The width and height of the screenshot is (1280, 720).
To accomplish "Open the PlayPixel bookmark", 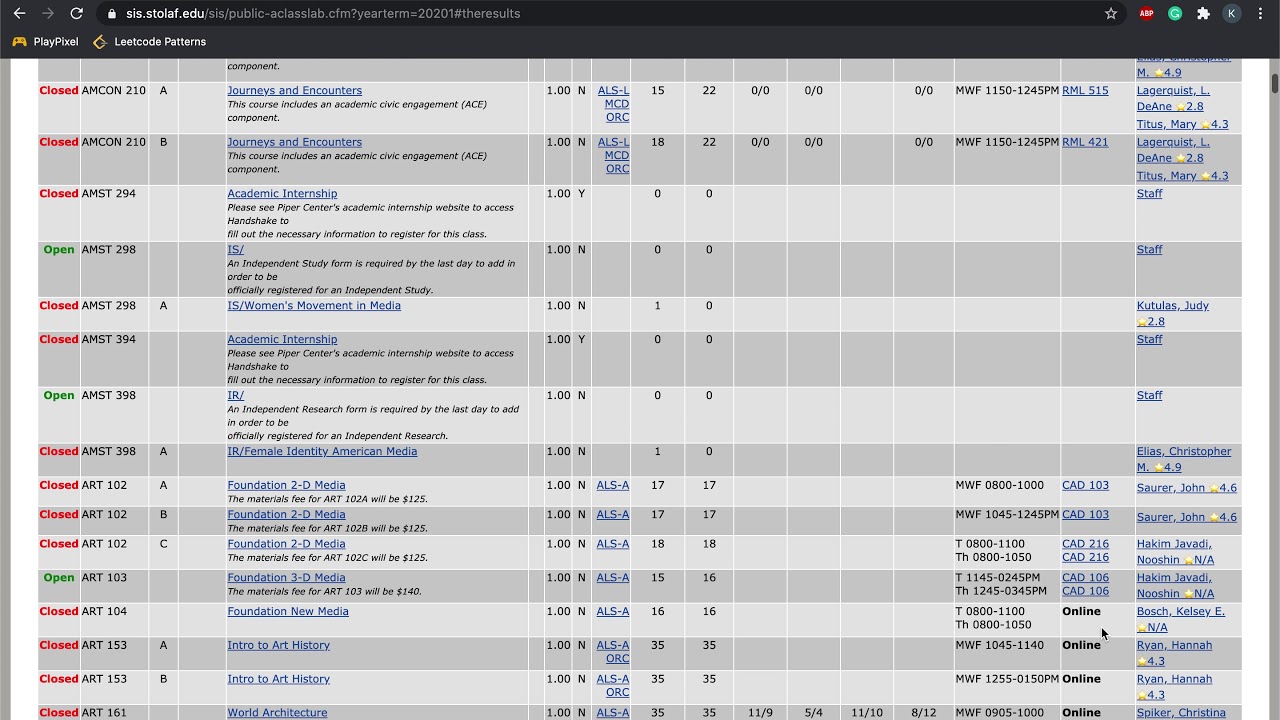I will click(x=45, y=42).
